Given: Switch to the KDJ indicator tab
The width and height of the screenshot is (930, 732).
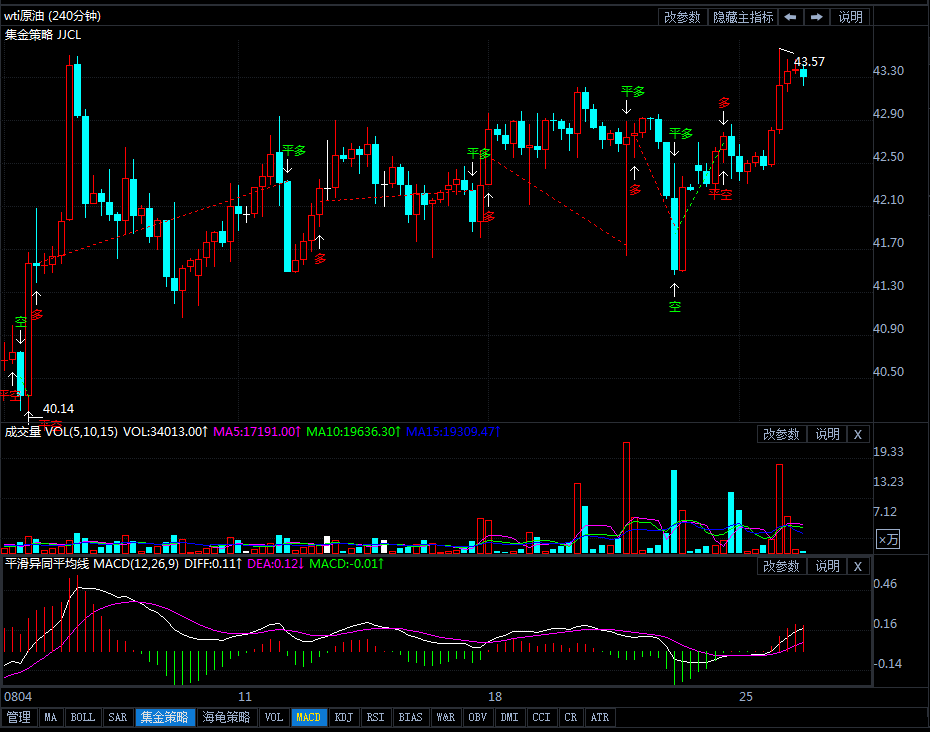Looking at the screenshot, I should pyautogui.click(x=343, y=717).
